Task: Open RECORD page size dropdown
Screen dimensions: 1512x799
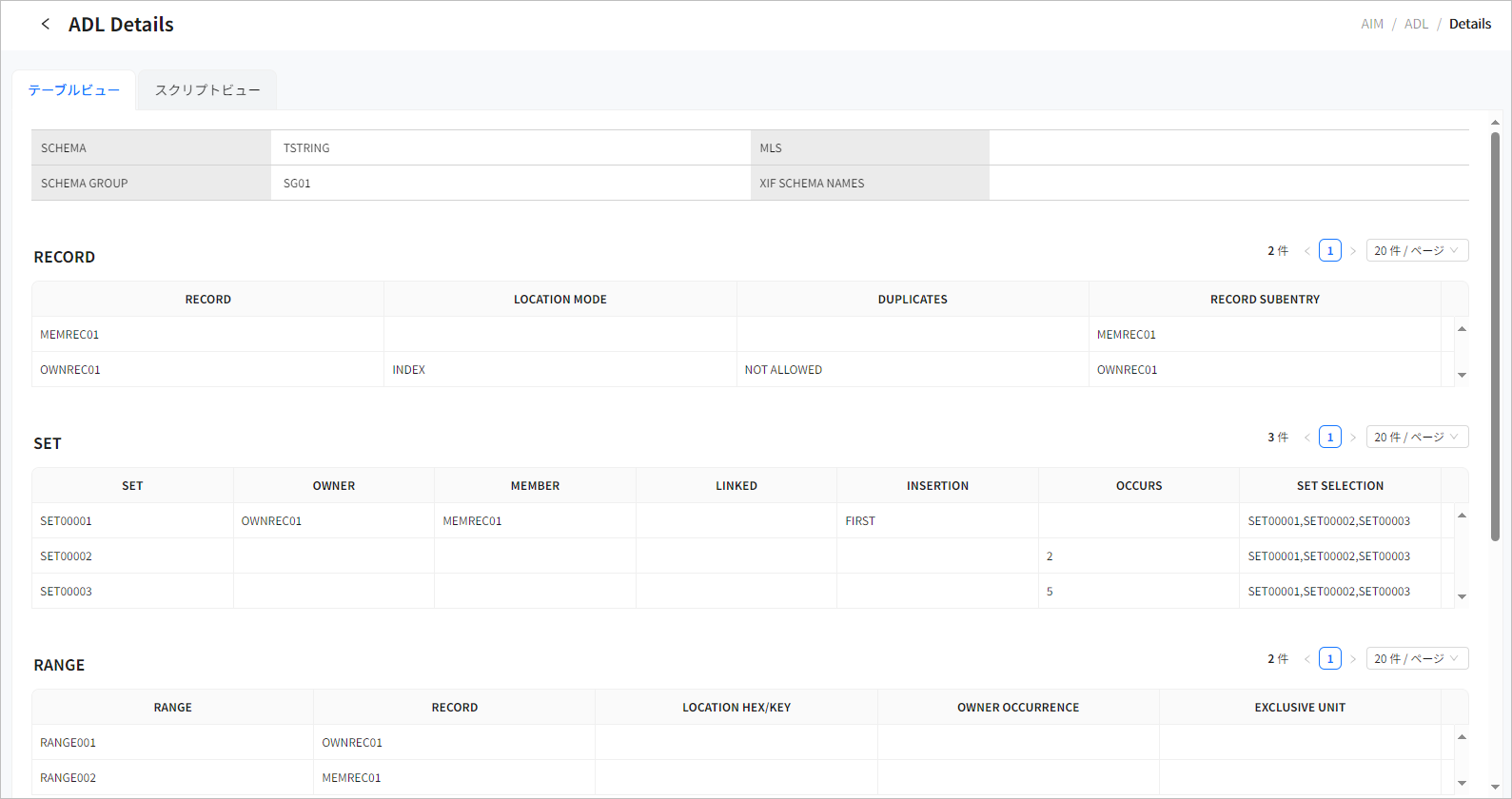Action: coord(1417,251)
